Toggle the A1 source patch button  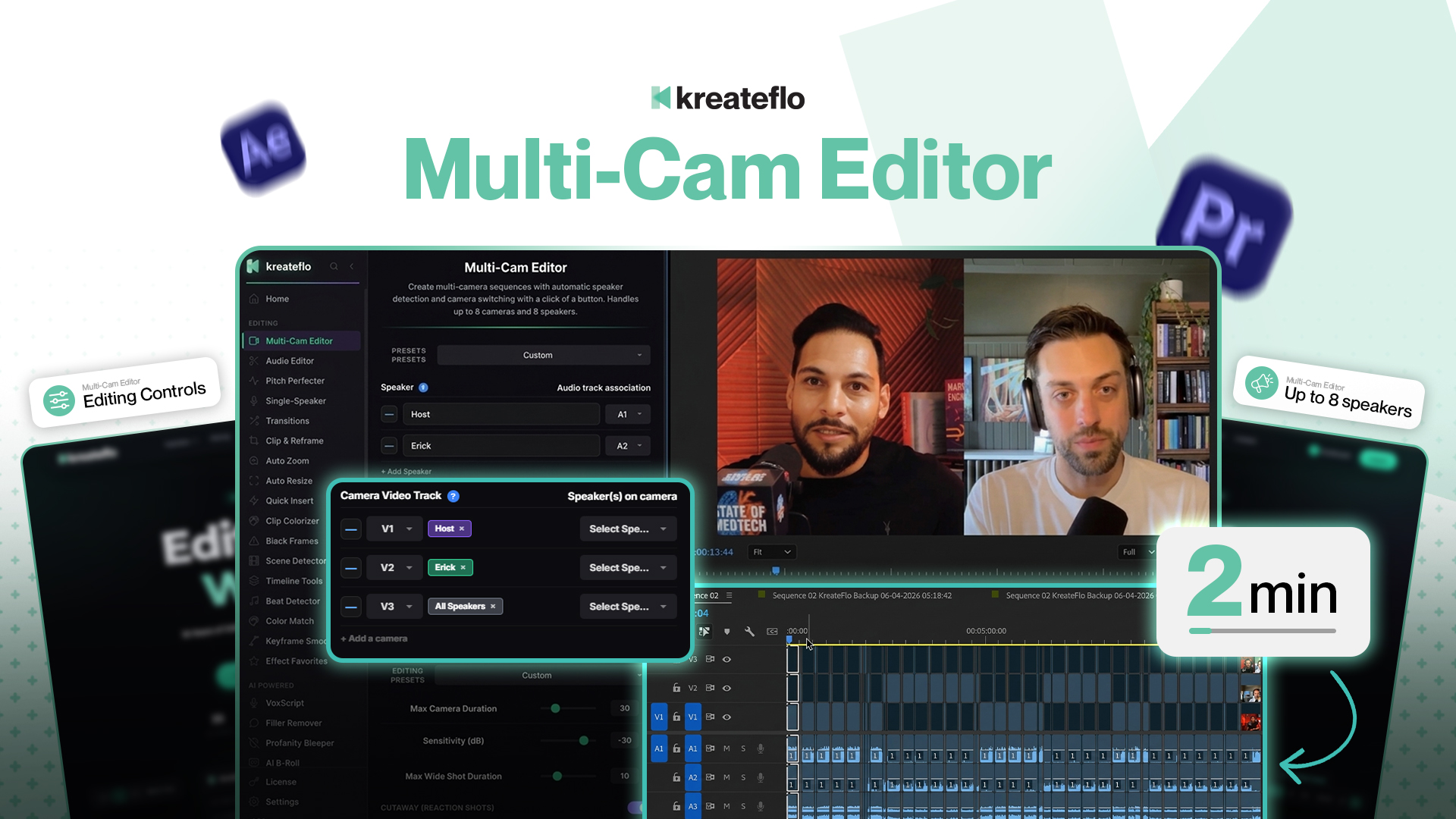tap(658, 748)
